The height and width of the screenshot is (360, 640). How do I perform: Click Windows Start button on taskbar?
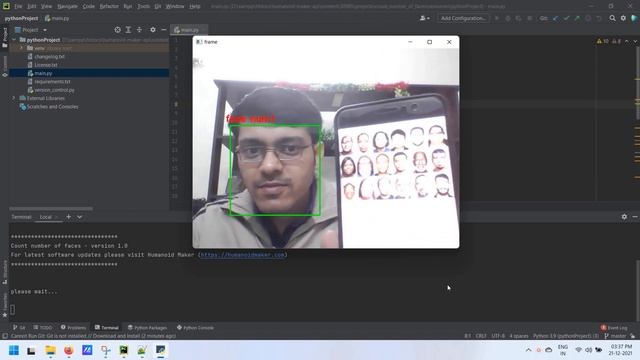[x=13, y=350]
